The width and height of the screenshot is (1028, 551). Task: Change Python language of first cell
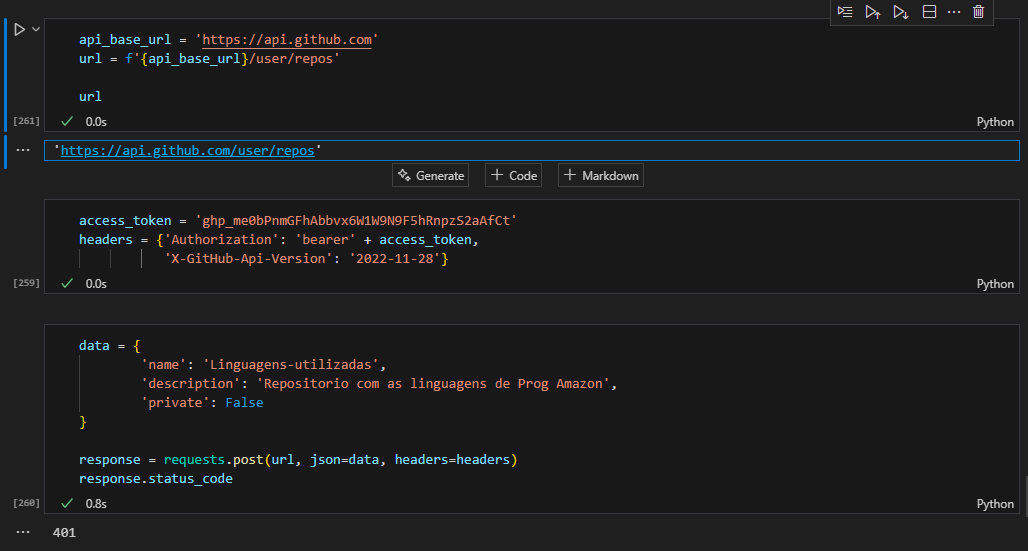[x=995, y=122]
